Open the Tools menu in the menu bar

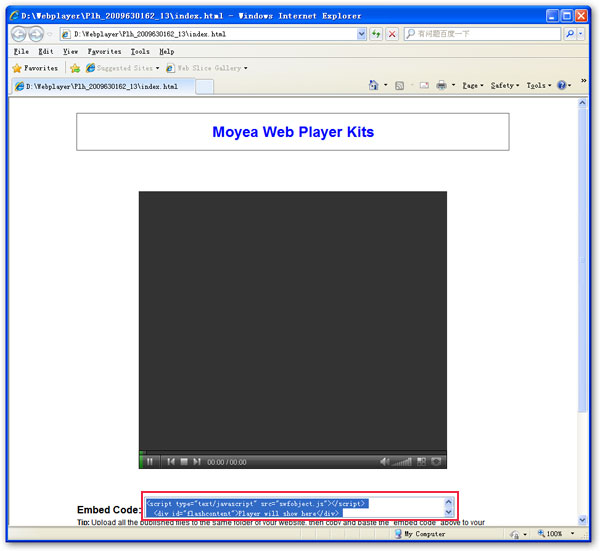[x=140, y=51]
